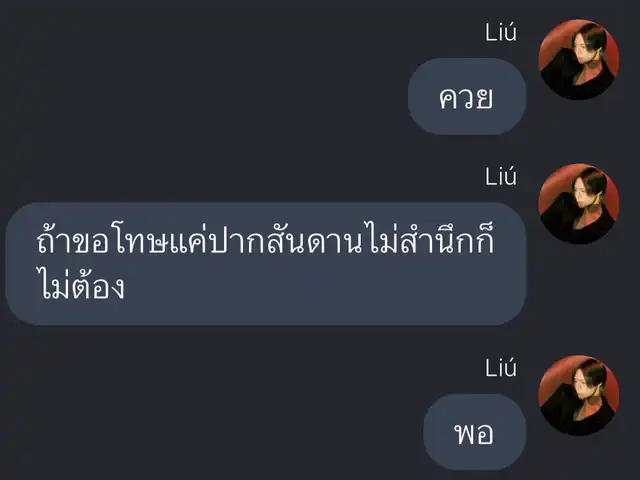Screen dimensions: 640x480
Task: Click sender name Liú above the long message
Action: point(501,176)
